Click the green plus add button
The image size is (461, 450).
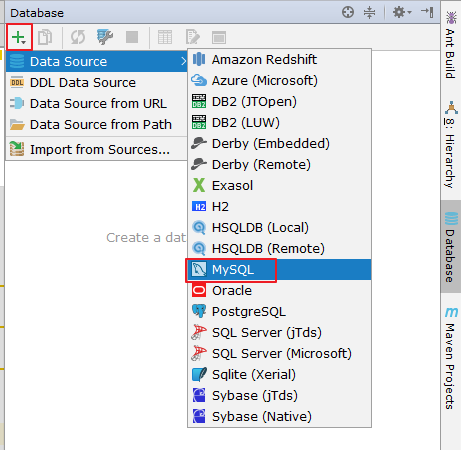[19, 37]
